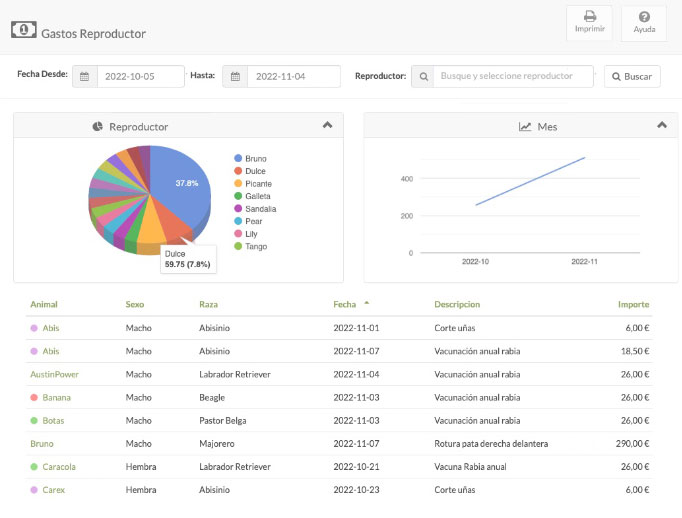Collapse the Reproductor chart panel

(x=327, y=125)
